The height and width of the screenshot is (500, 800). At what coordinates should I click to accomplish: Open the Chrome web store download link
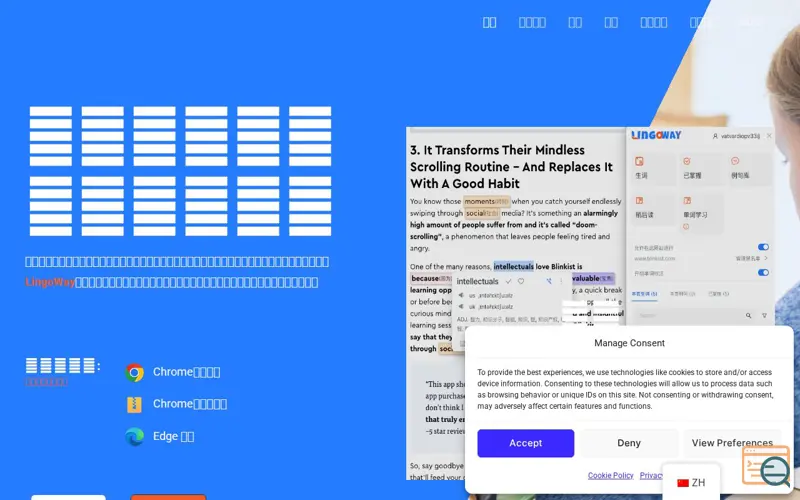pyautogui.click(x=187, y=372)
